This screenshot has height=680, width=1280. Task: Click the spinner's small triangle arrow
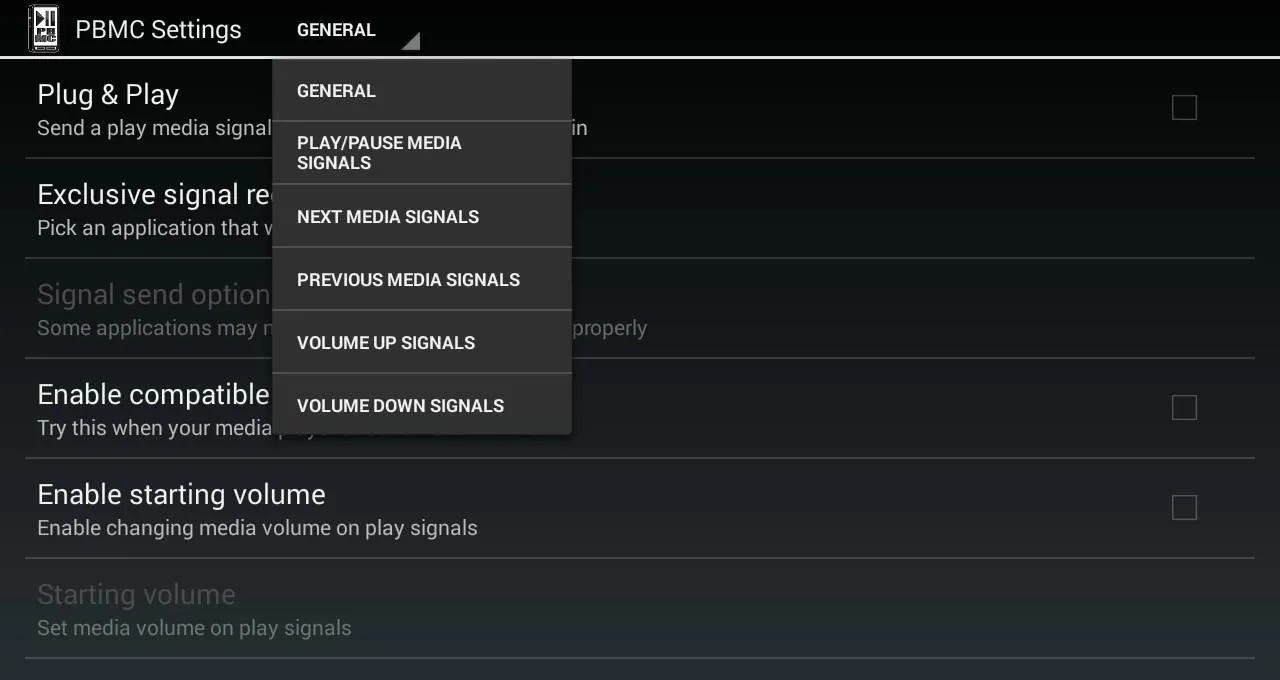410,41
